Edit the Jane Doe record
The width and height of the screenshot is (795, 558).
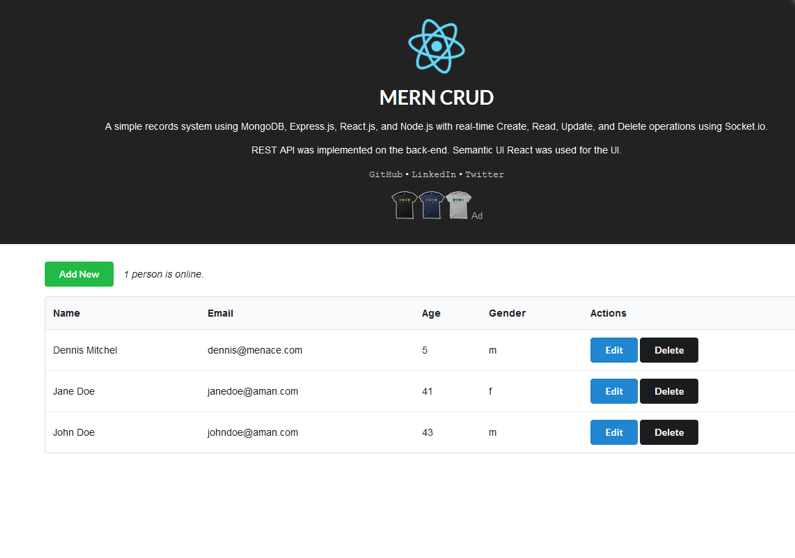tap(613, 391)
